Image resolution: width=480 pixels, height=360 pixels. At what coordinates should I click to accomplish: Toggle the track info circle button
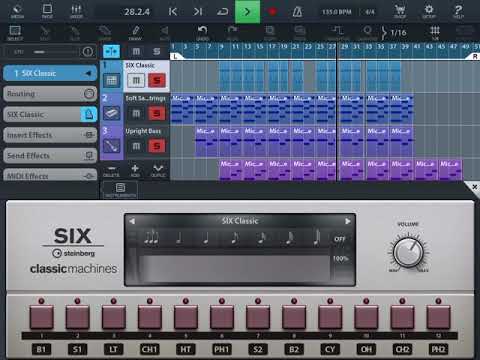tap(88, 52)
